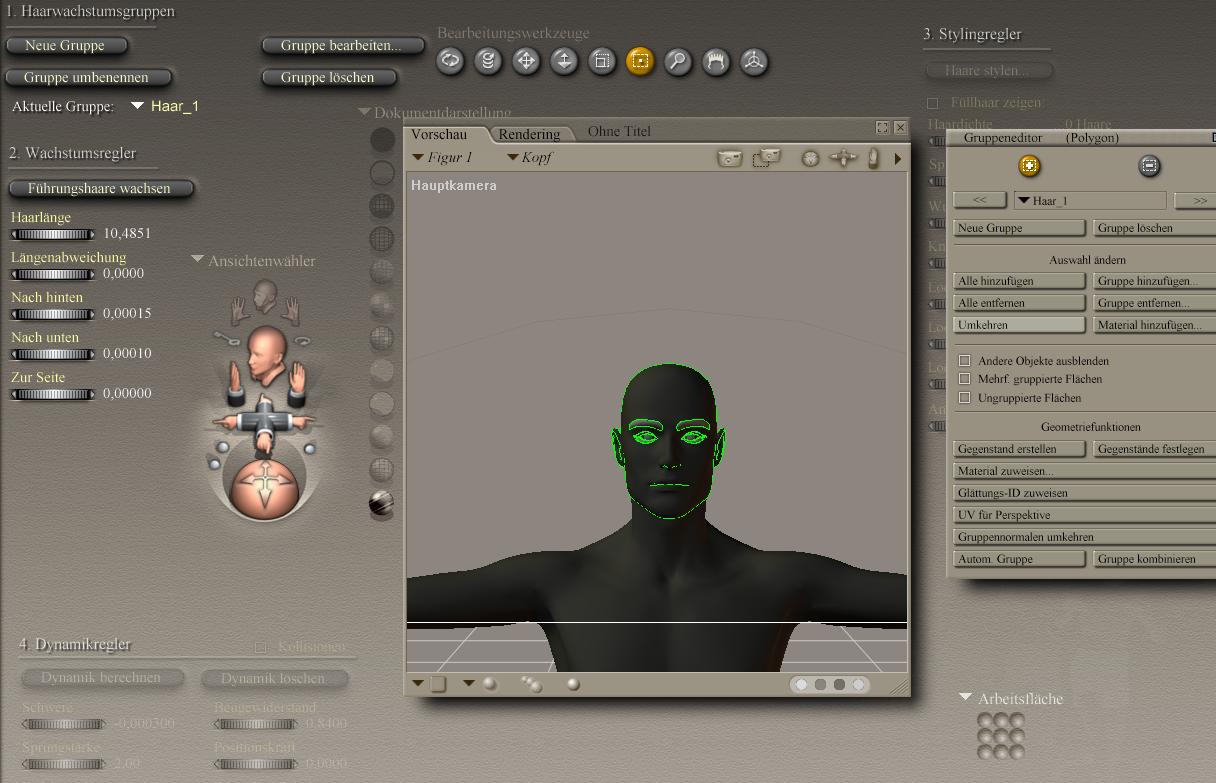
Task: Click Material zuweisen button
Action: point(1085,471)
